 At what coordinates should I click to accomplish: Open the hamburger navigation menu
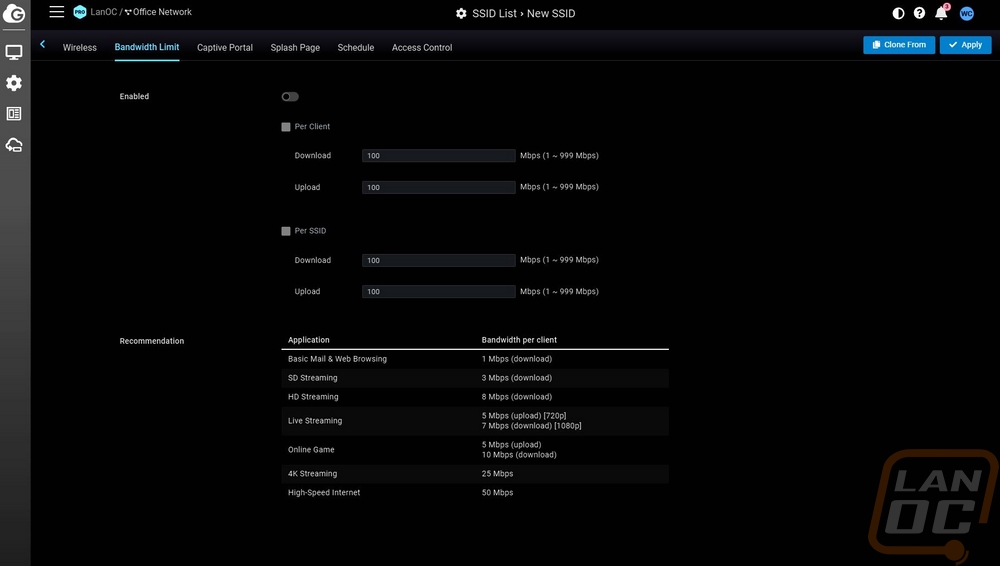click(56, 12)
